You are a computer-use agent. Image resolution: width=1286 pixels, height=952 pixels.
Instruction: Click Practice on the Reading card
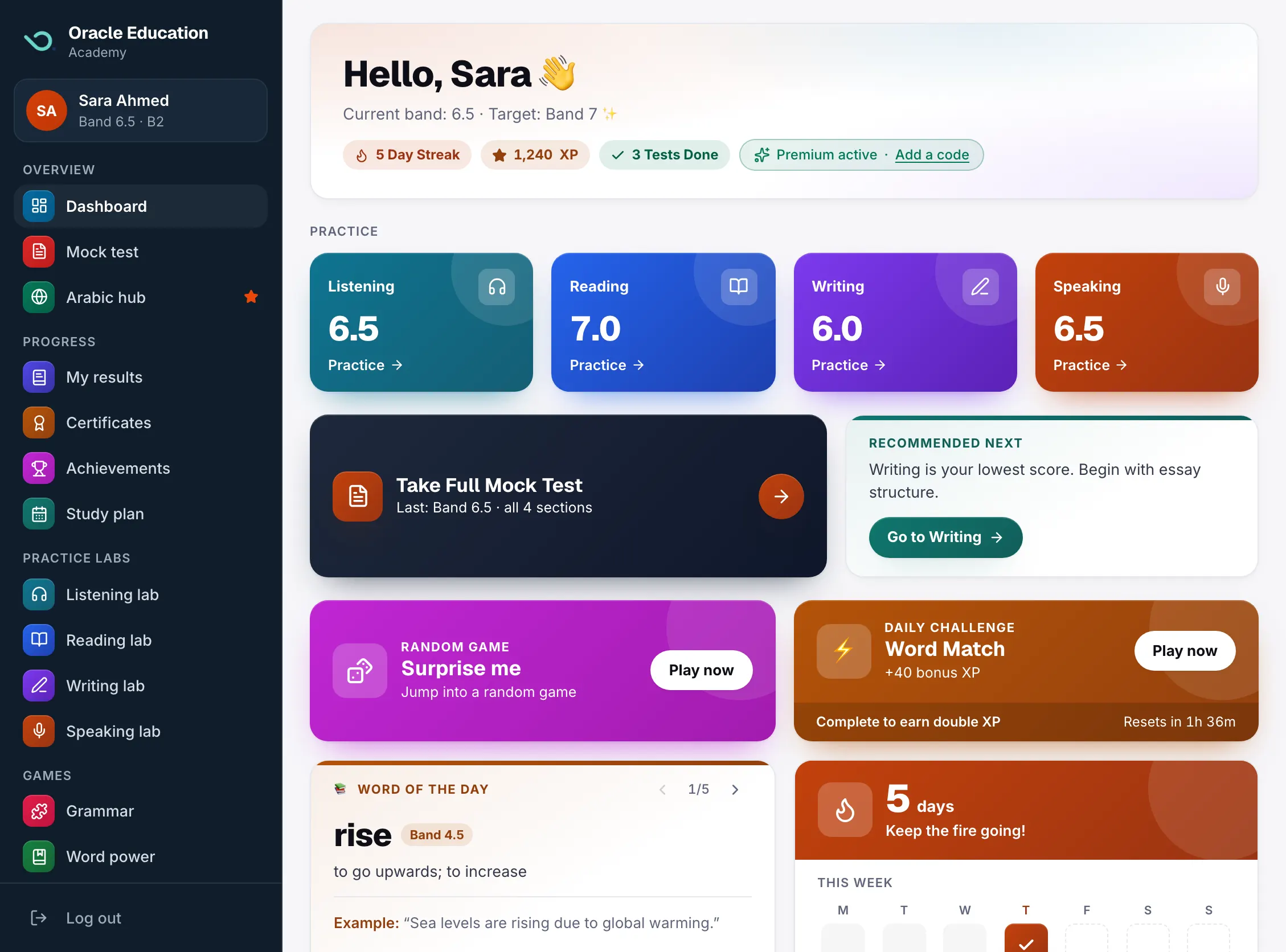(607, 365)
